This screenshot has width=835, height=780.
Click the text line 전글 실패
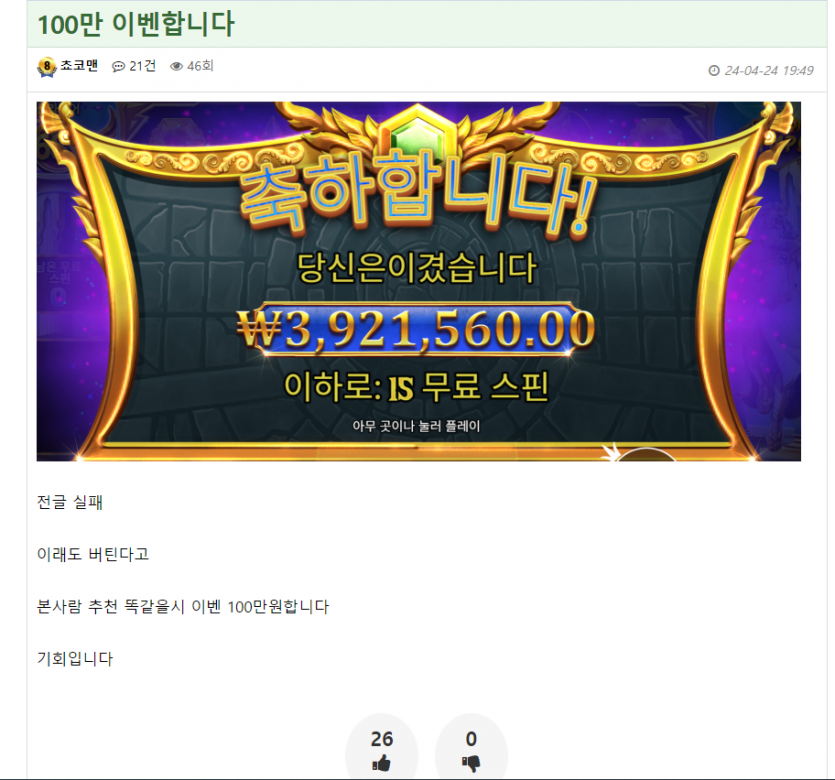[x=70, y=502]
